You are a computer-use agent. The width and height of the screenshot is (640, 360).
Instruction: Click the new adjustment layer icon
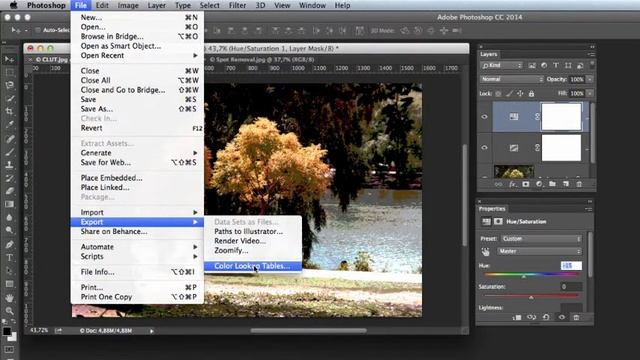(539, 184)
